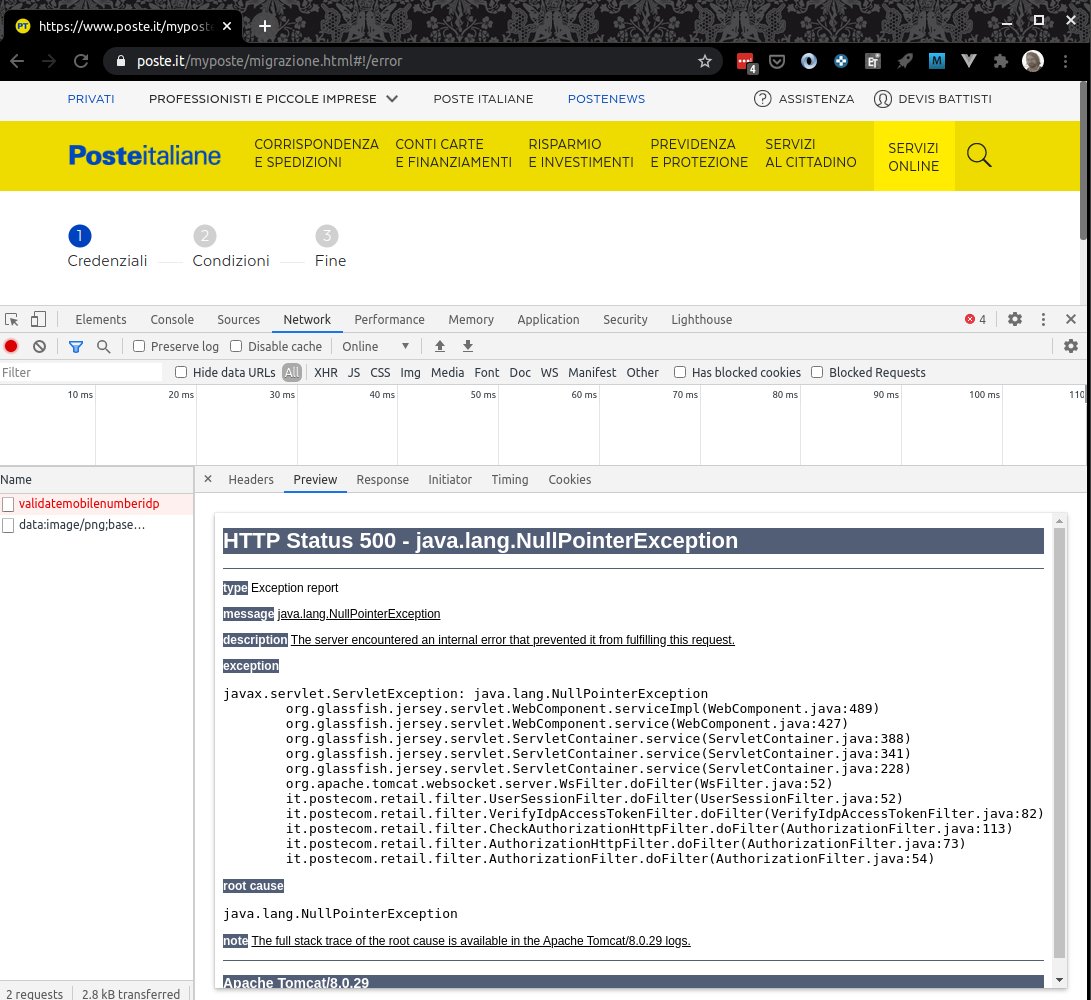Screen dimensions: 1091x1000
Task: Bookmark the page with the star icon
Action: [705, 61]
